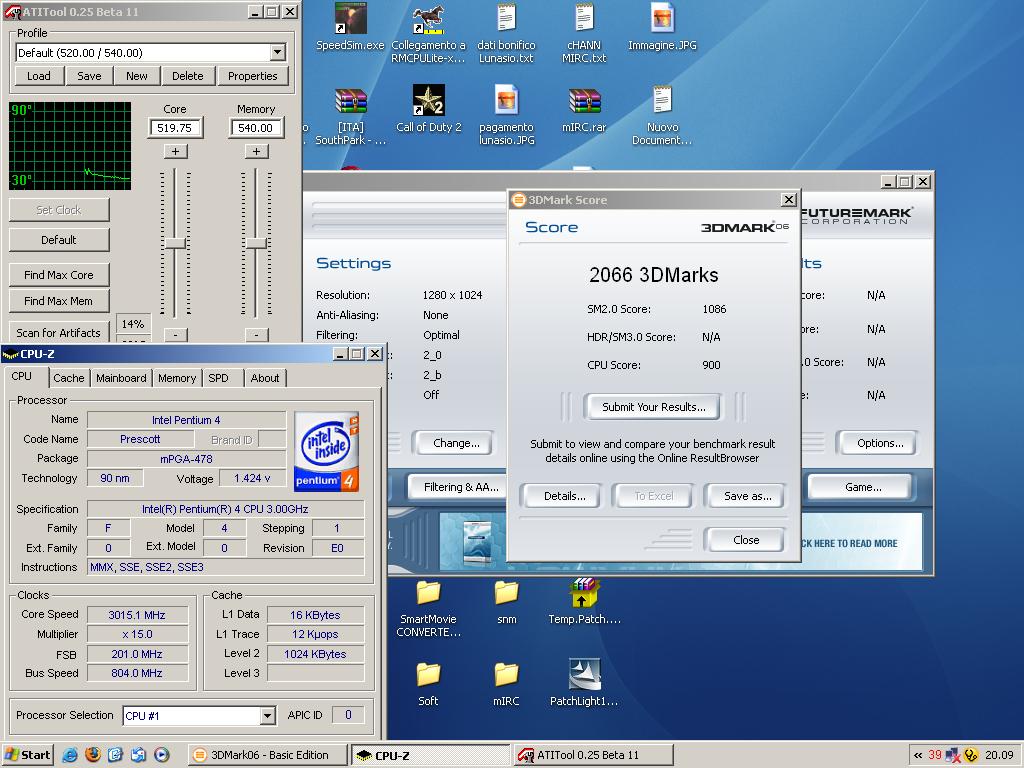1024x768 pixels.
Task: Click Scan for Artifacts in ATITool
Action: click(x=59, y=332)
